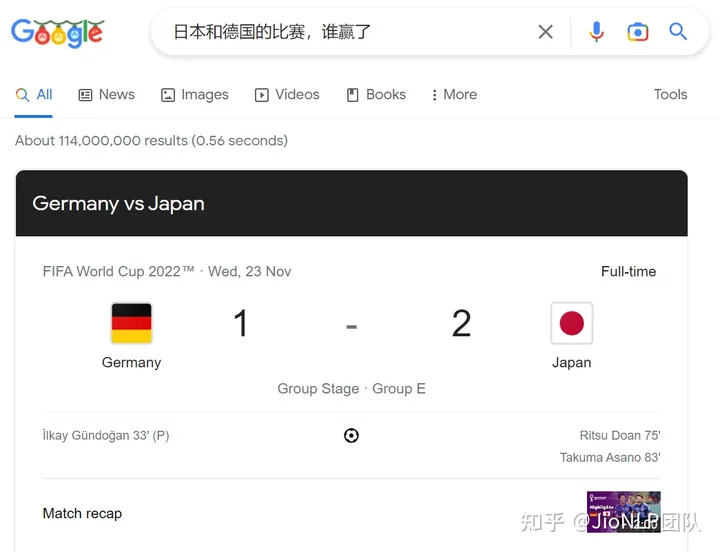This screenshot has width=720, height=552.
Task: Click the Google holiday logo
Action: coord(57,33)
